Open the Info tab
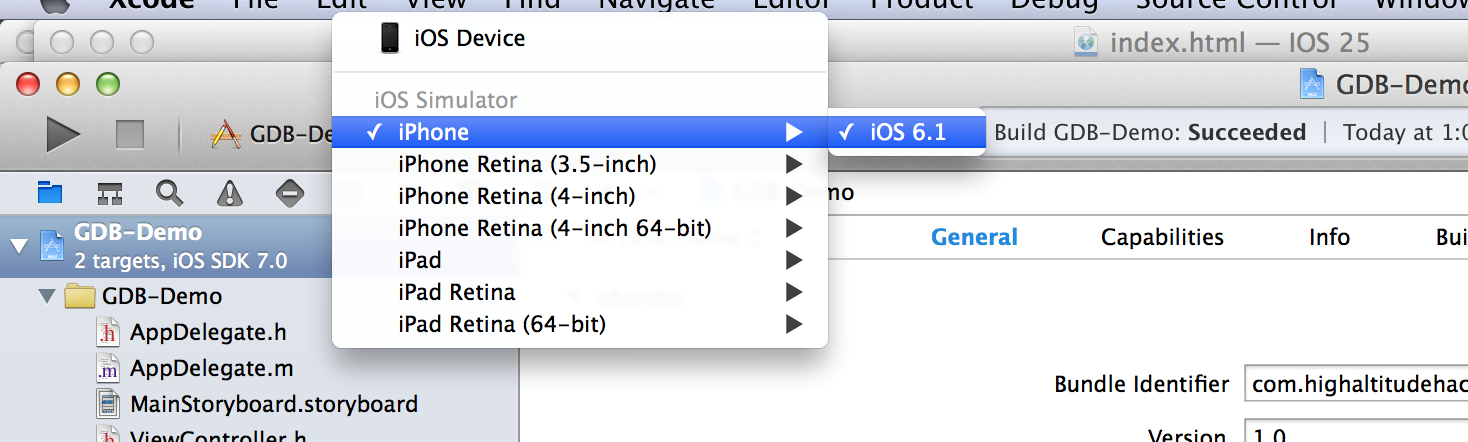Image resolution: width=1468 pixels, height=442 pixels. [x=1329, y=237]
